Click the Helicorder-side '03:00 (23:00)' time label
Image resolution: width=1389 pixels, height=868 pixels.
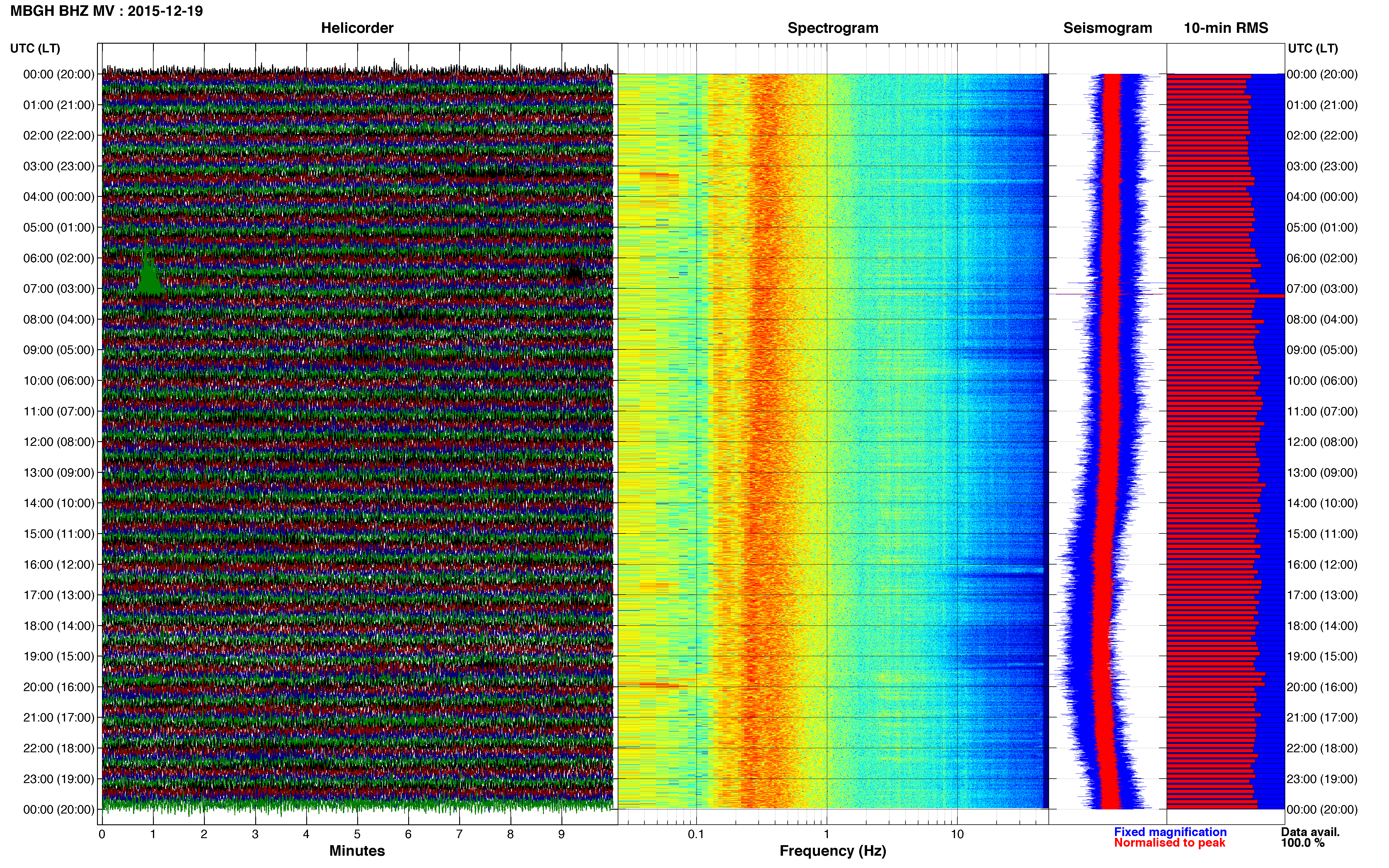pos(59,166)
